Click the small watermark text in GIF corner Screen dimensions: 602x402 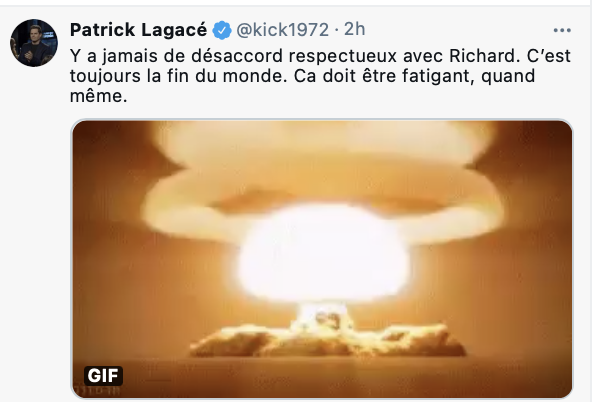click(x=98, y=391)
